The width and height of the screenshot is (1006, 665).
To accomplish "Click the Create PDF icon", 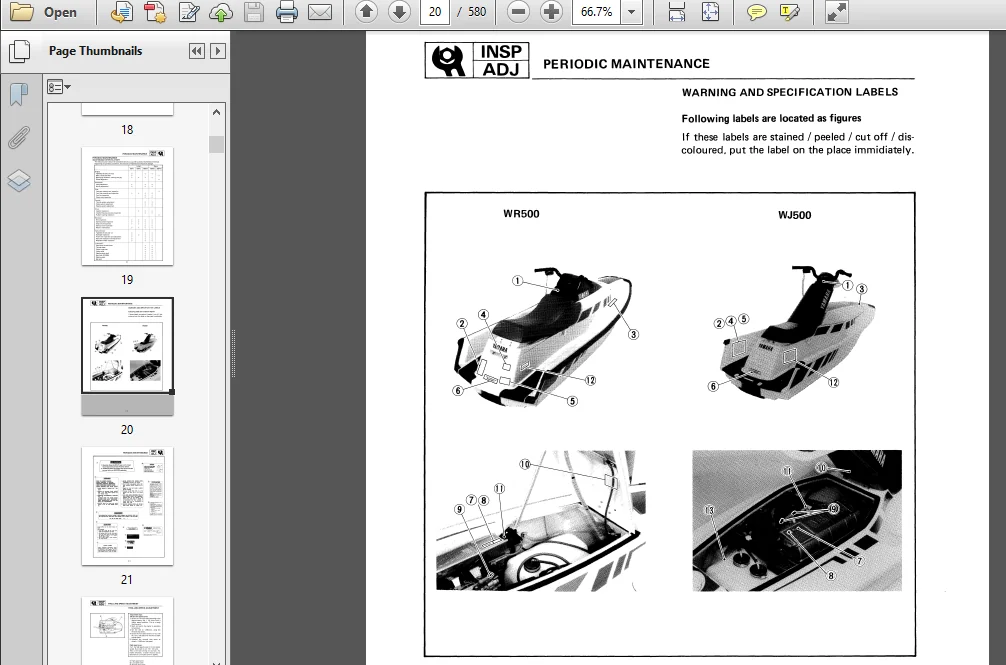I will pos(155,12).
